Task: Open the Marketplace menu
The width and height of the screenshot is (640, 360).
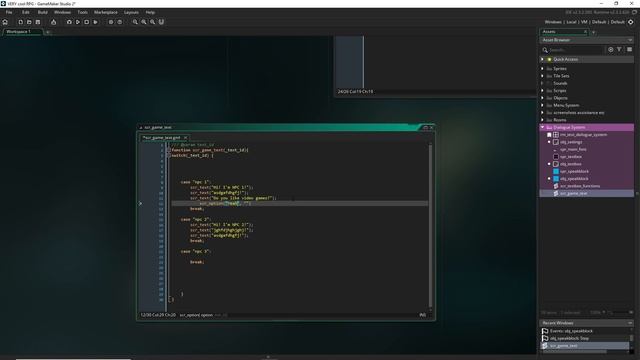Action: 106,12
